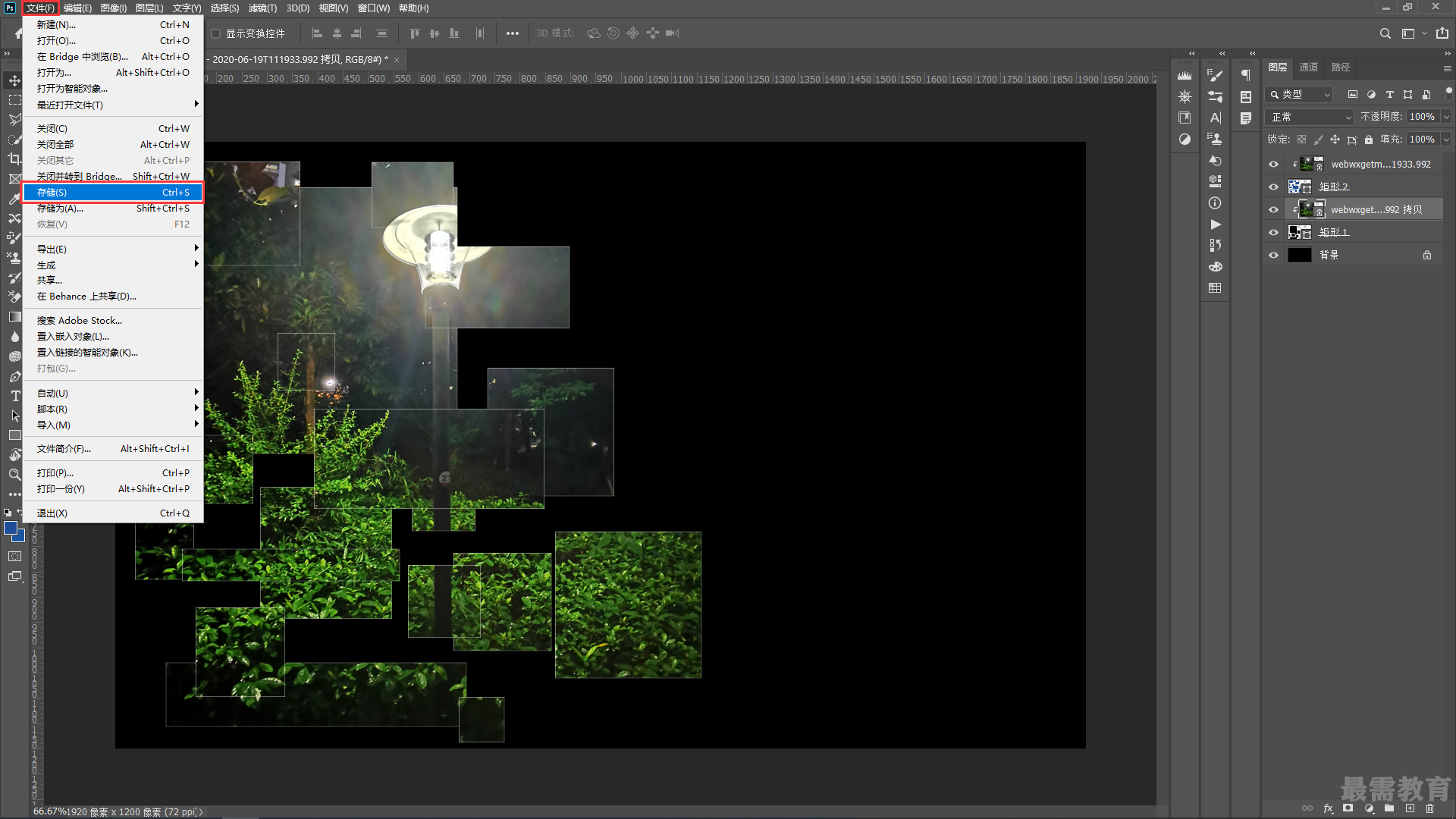This screenshot has width=1456, height=819.
Task: Select the Eyedropper tool
Action: click(x=14, y=199)
